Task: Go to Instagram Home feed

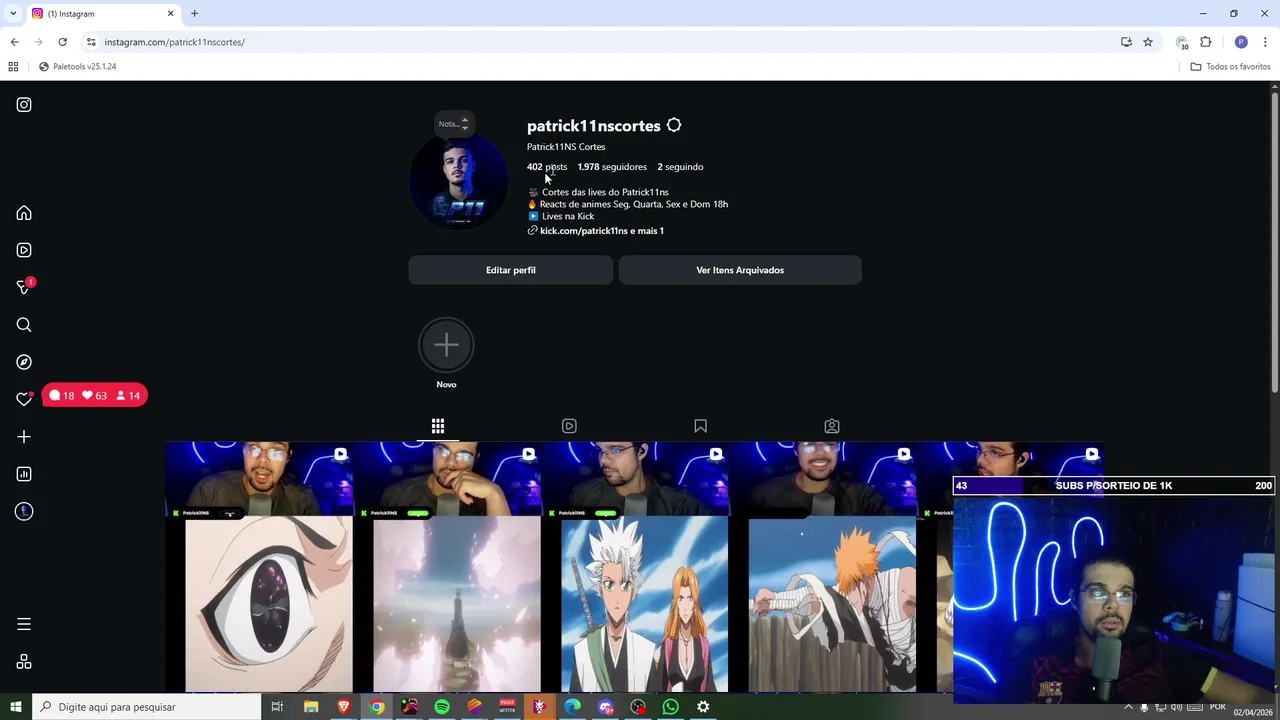Action: pyautogui.click(x=24, y=213)
